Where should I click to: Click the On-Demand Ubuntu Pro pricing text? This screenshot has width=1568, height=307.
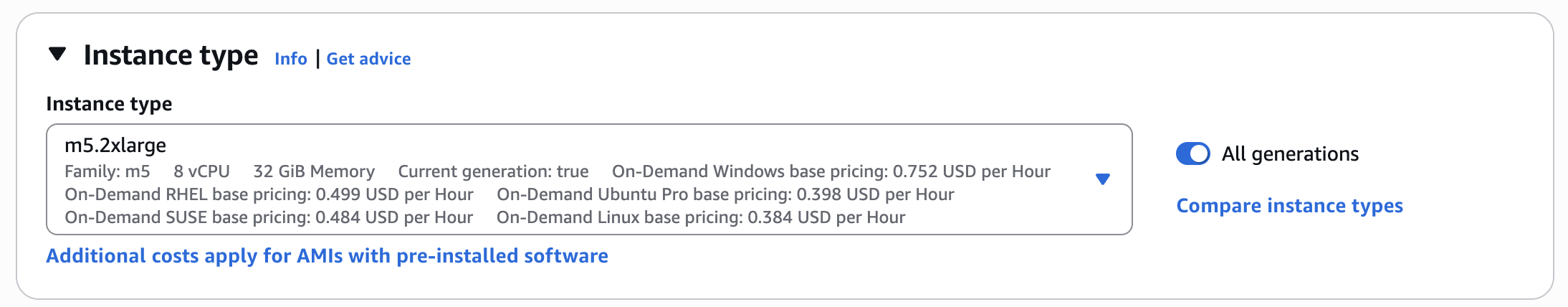725,194
